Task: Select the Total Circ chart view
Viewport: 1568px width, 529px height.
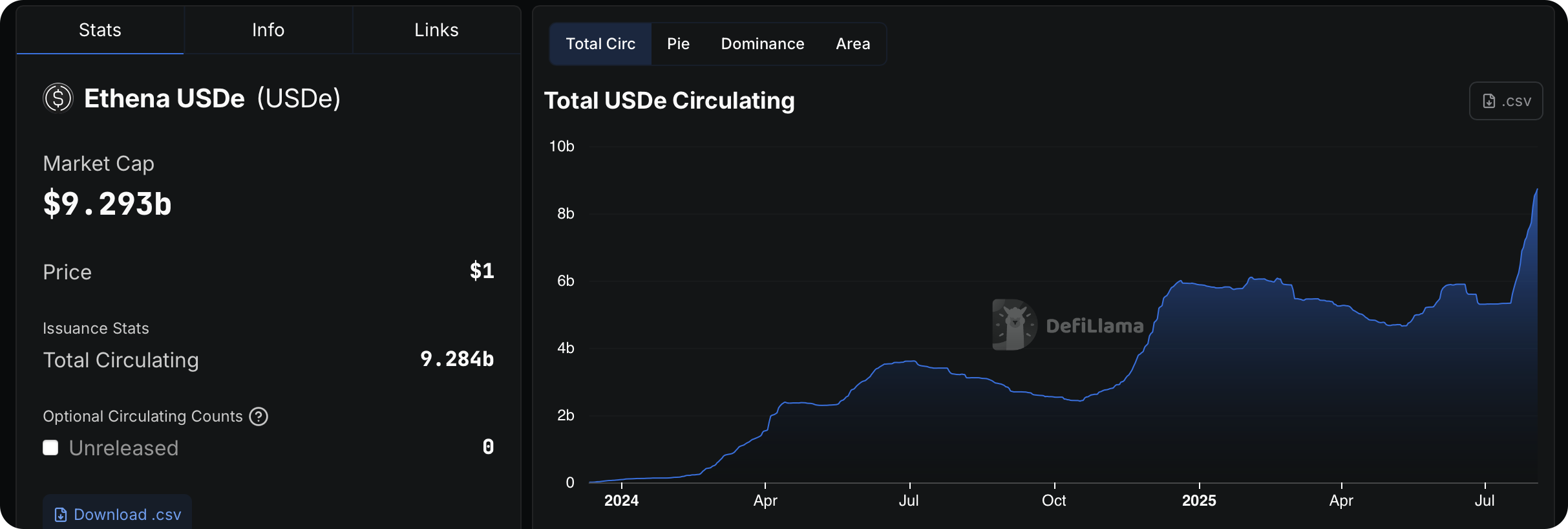Action: [x=600, y=44]
